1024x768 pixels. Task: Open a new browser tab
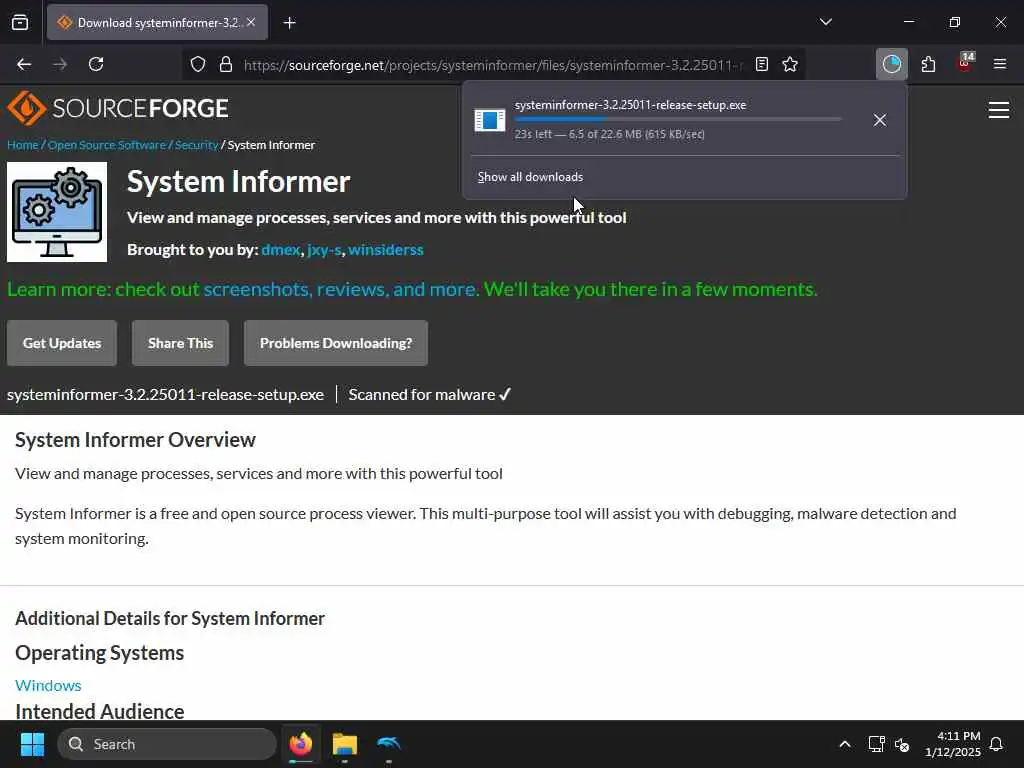(290, 23)
